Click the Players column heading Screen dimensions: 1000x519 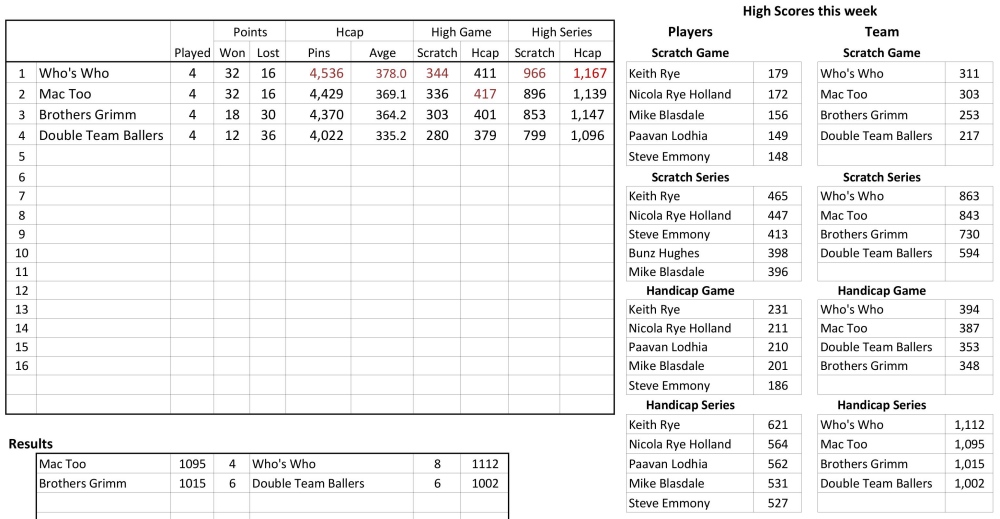[x=690, y=32]
